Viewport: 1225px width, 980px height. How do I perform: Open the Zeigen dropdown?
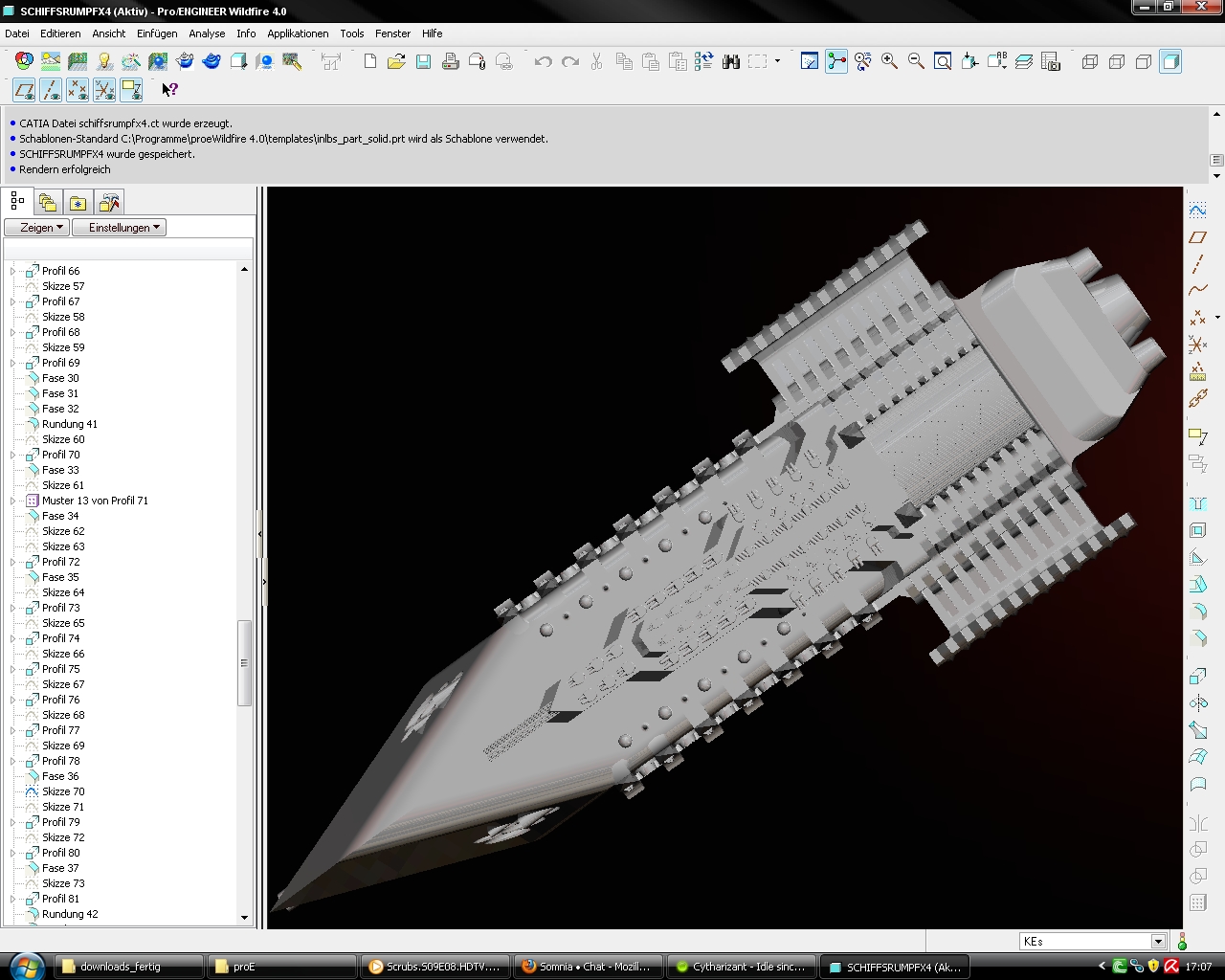coord(36,228)
